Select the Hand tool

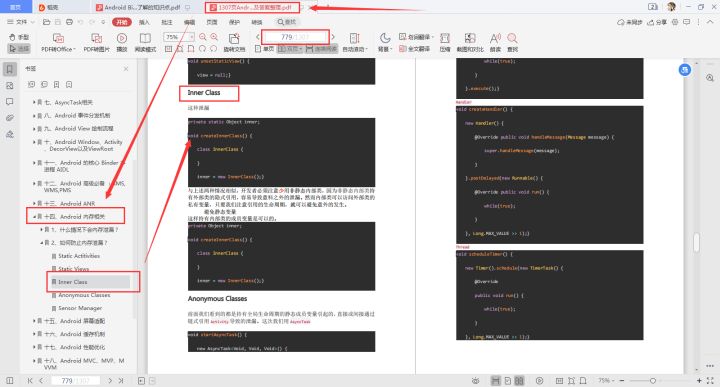pos(19,37)
